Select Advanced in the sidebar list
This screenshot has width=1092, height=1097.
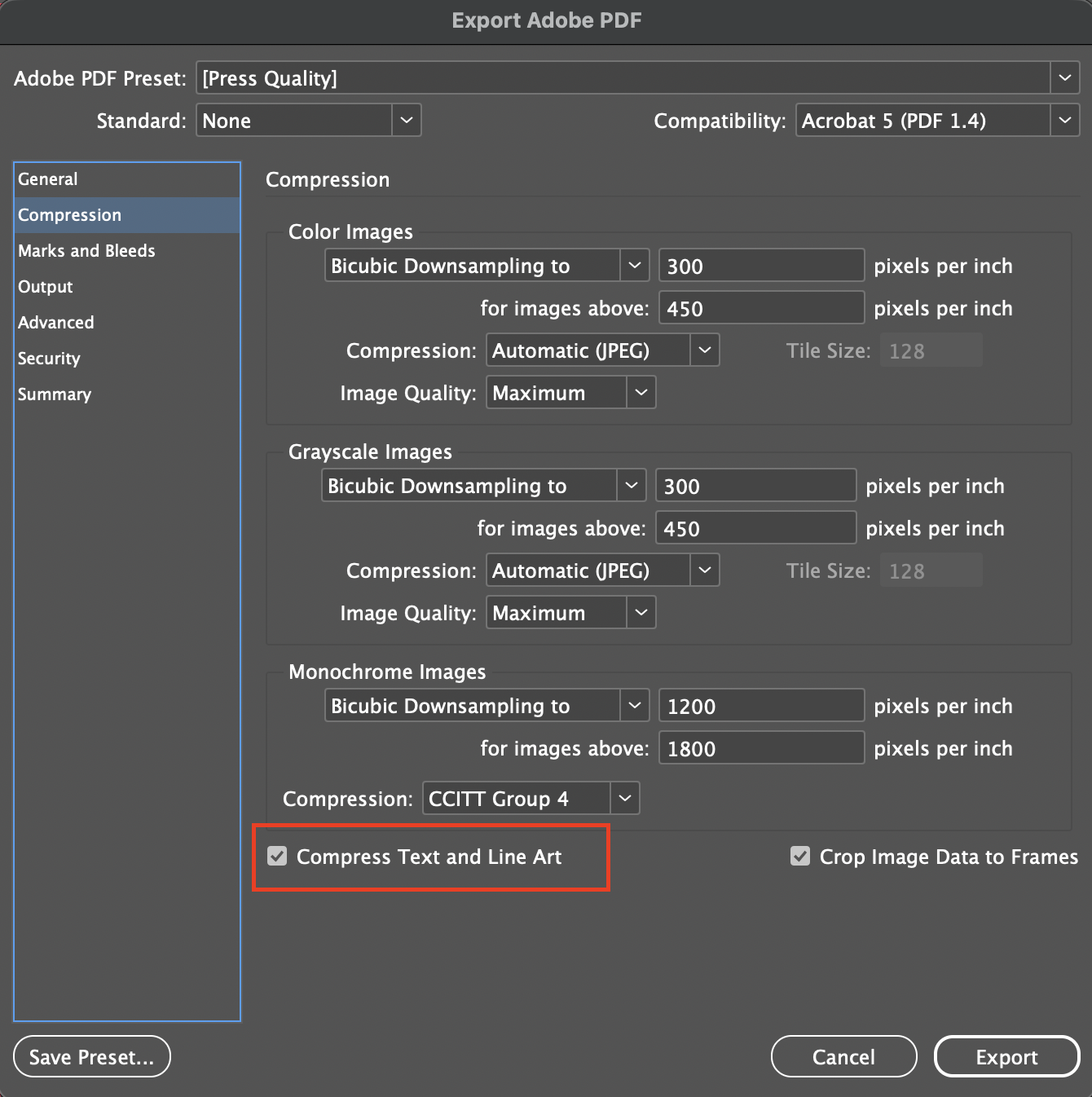click(127, 323)
